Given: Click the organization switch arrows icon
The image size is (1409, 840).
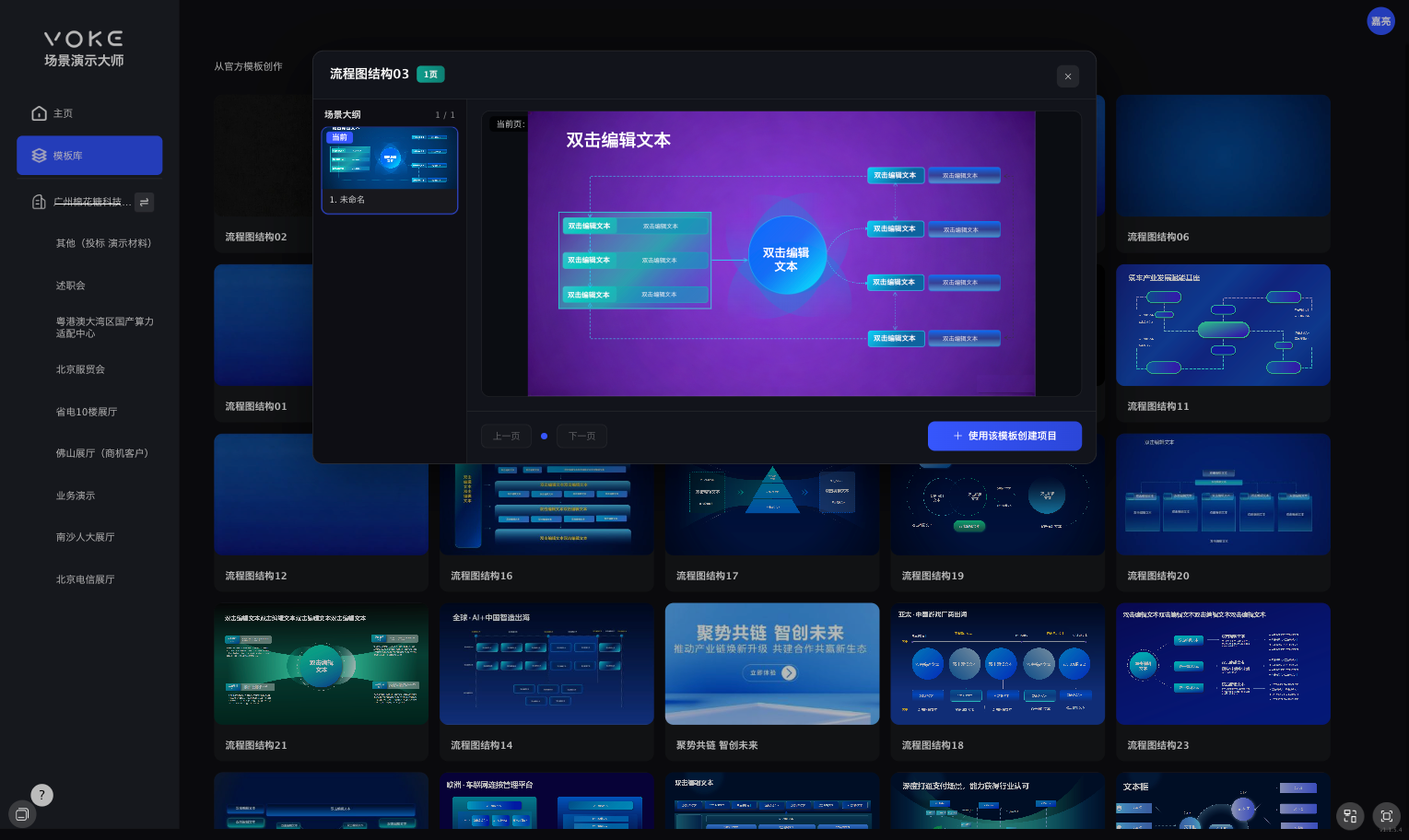Looking at the screenshot, I should (144, 202).
